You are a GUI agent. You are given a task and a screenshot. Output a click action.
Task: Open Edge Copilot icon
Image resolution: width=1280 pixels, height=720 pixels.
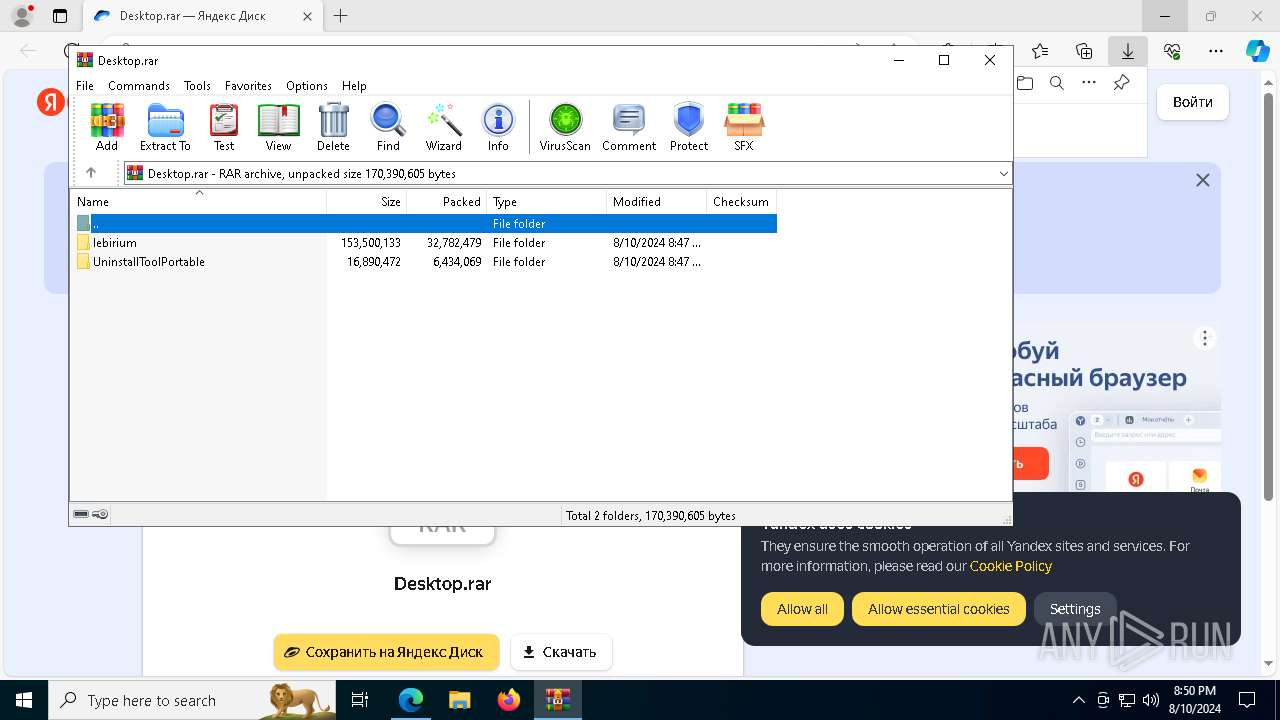click(1257, 51)
